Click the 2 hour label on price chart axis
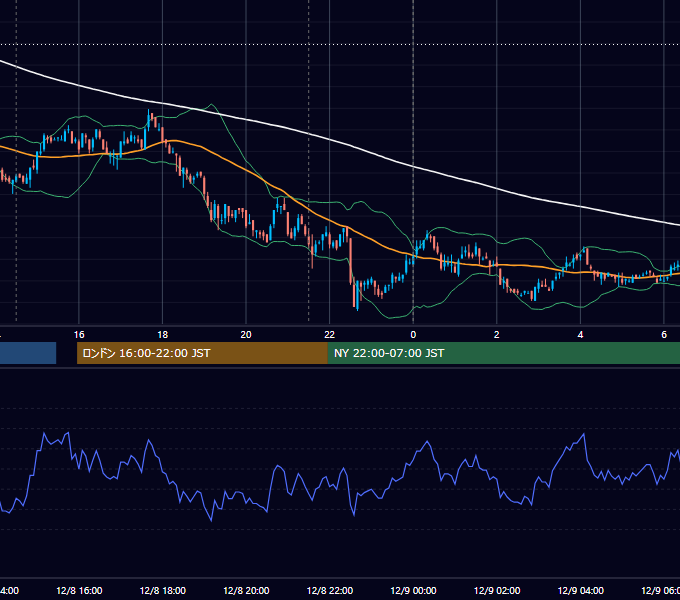 pos(497,335)
